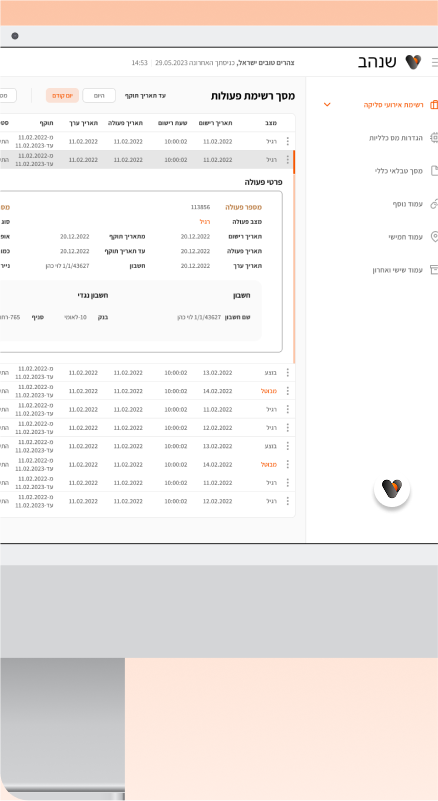
Task: Click the מספר פעולה value 113856 in details
Action: click(x=200, y=207)
